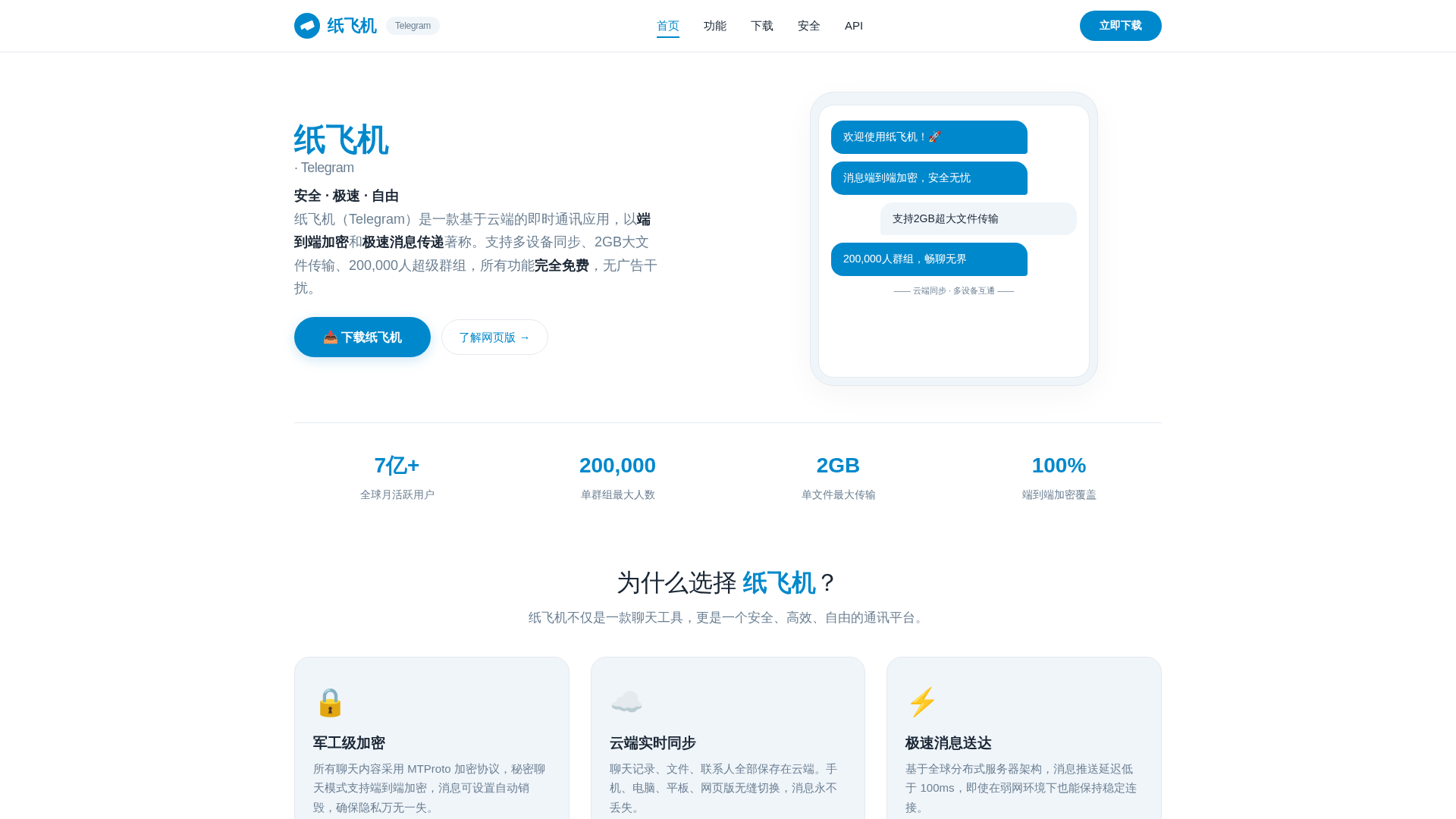
Task: Click the 立即下载 button in header
Action: [1121, 26]
